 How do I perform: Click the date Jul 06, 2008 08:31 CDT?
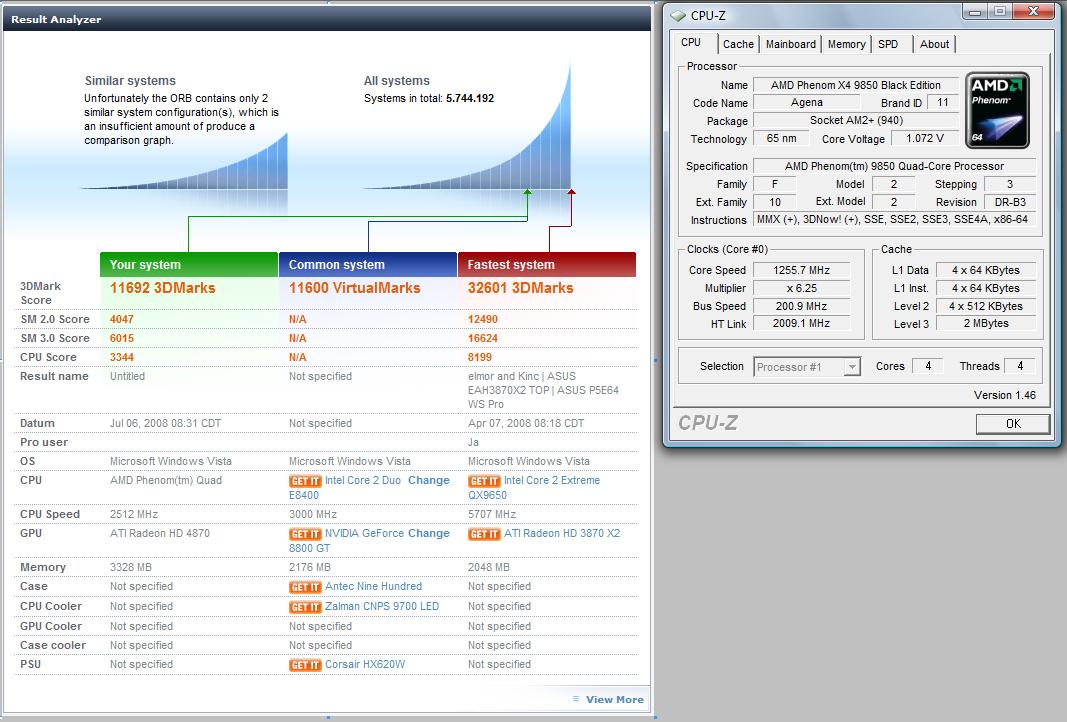point(165,423)
